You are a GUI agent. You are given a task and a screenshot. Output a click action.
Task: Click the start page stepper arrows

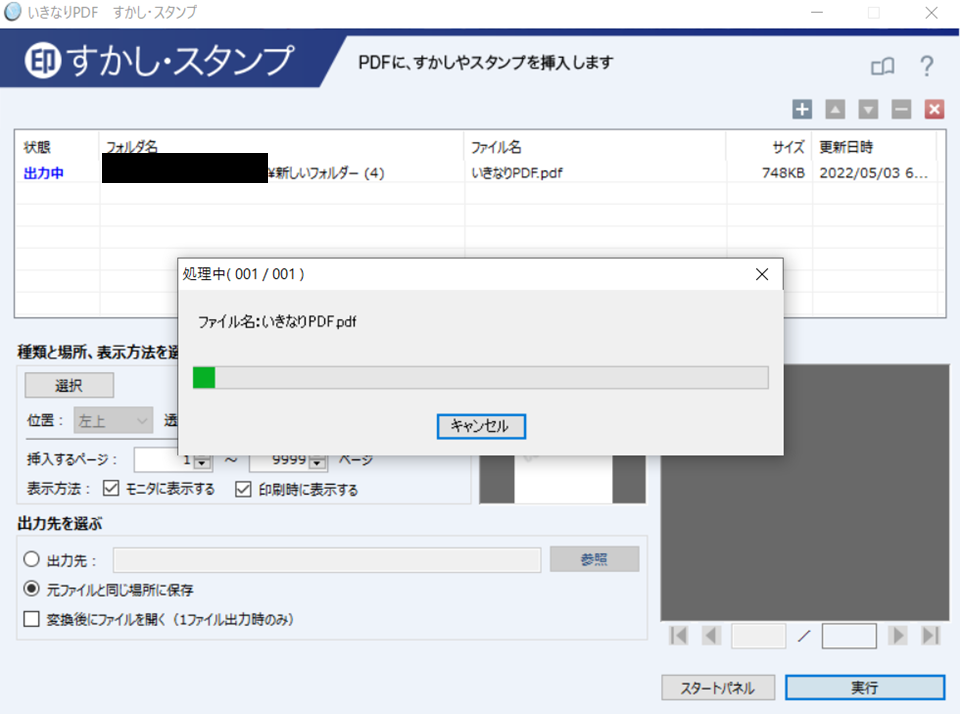pyautogui.click(x=202, y=462)
